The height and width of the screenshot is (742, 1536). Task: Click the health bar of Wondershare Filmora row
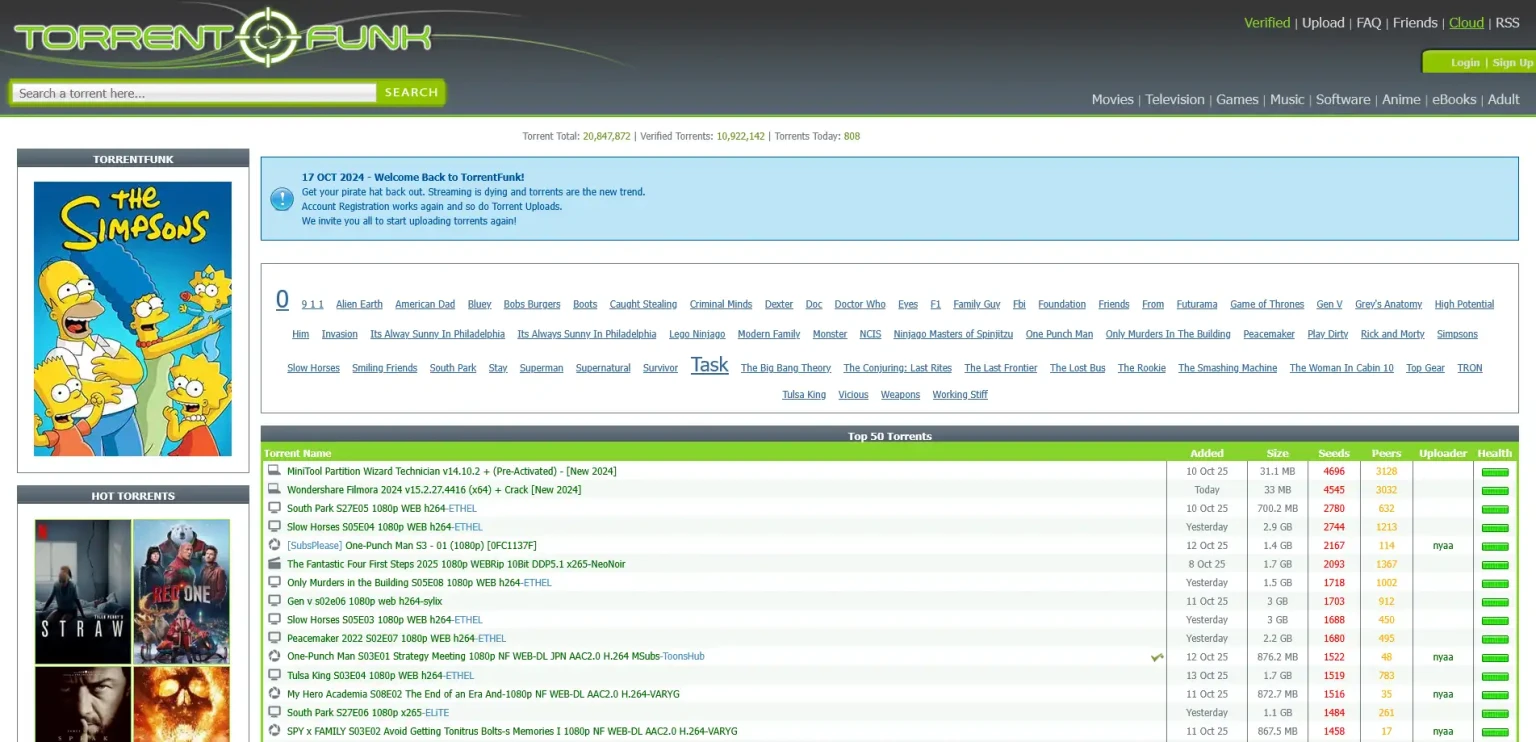(x=1495, y=491)
